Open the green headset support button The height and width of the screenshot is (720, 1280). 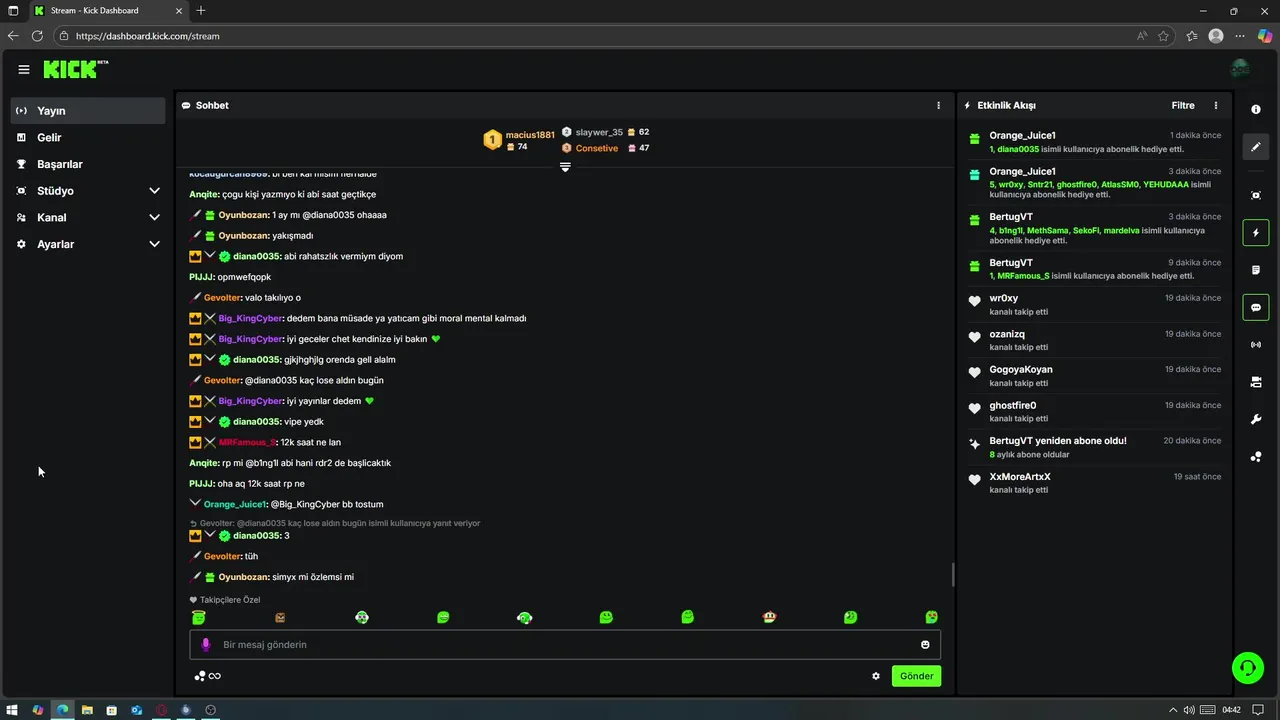pos(1248,668)
